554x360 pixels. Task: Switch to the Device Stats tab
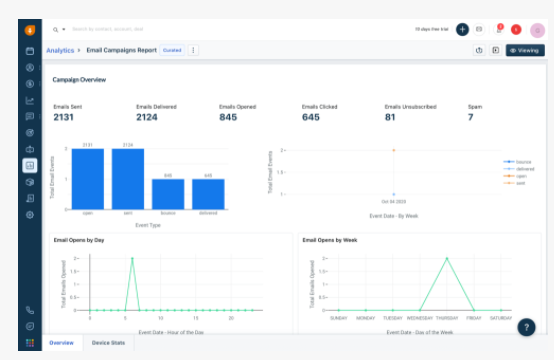108,343
